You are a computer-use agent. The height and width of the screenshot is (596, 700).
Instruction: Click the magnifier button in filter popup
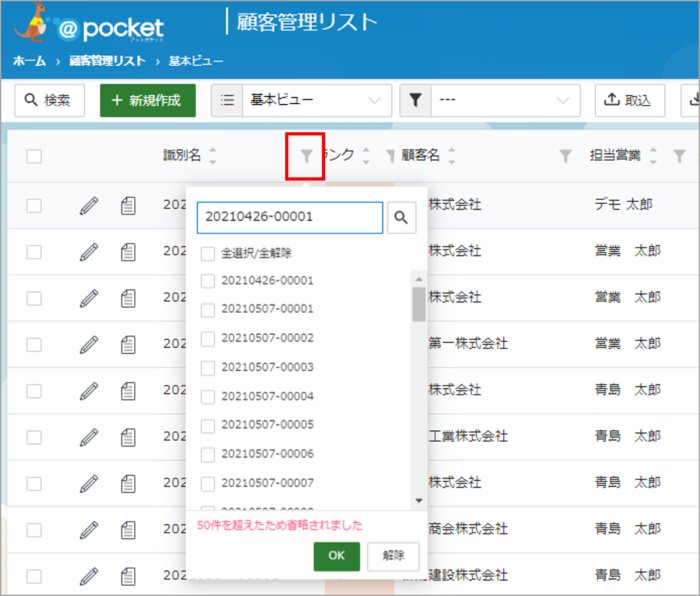(401, 217)
